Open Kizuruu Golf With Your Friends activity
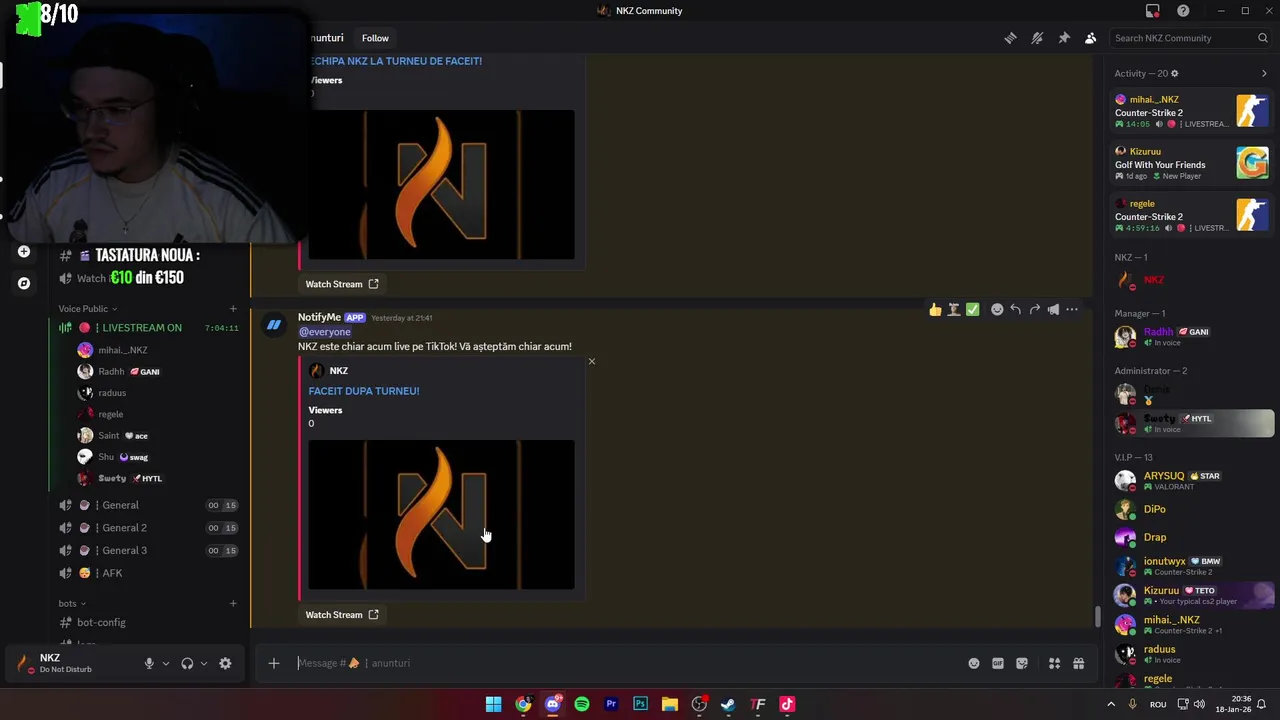The height and width of the screenshot is (720, 1280). [1192, 163]
